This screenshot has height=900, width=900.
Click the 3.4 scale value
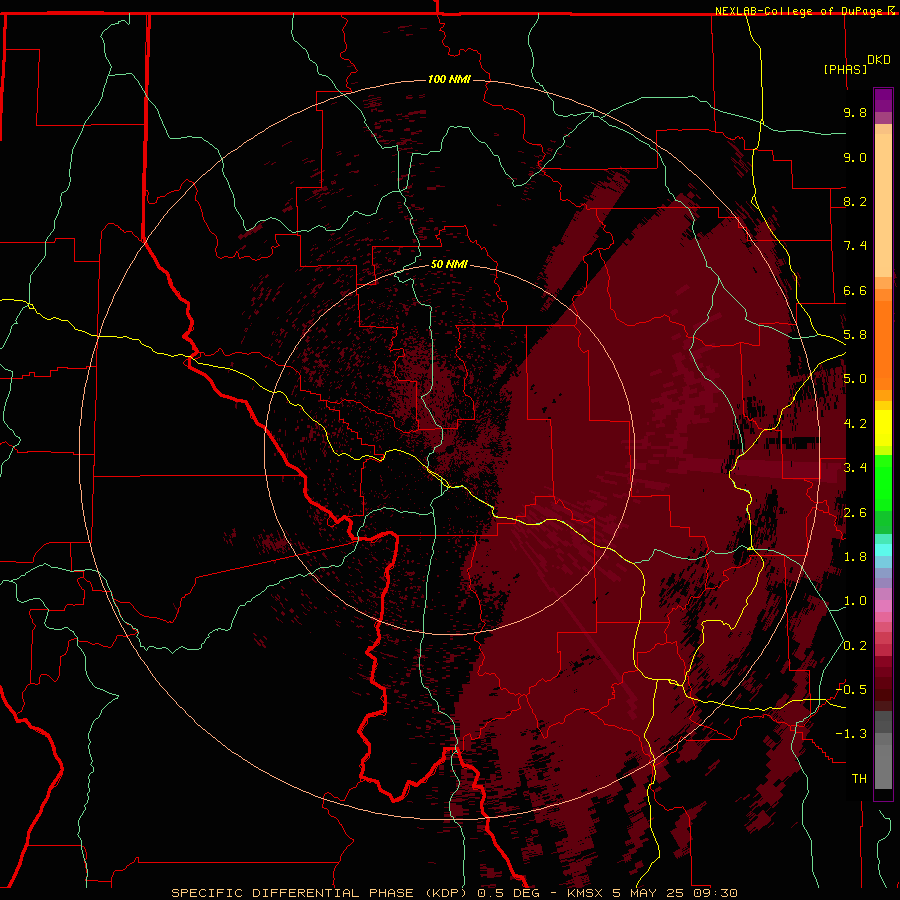(x=855, y=468)
